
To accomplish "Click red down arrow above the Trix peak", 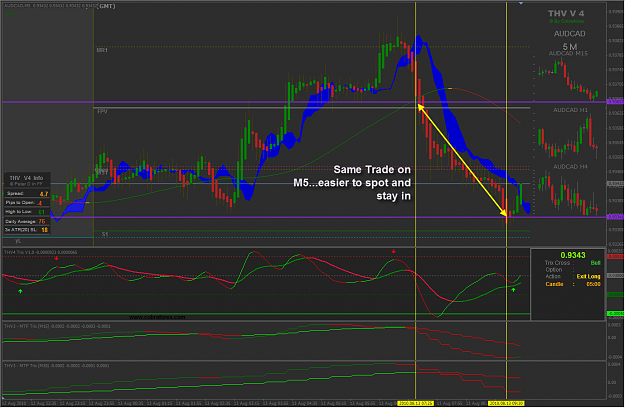I will pos(394,251).
